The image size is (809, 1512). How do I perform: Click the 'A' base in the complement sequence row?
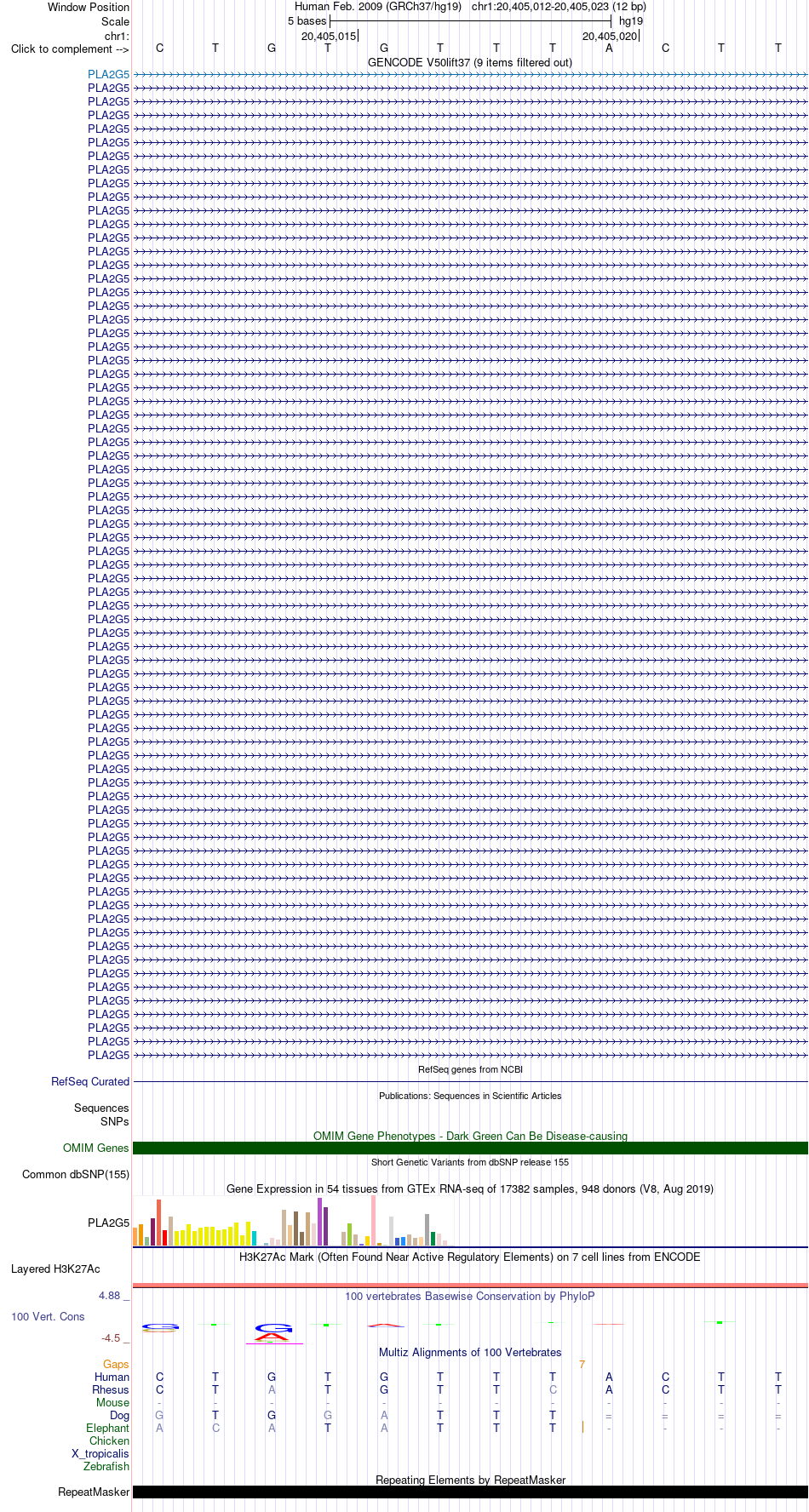coord(609,49)
